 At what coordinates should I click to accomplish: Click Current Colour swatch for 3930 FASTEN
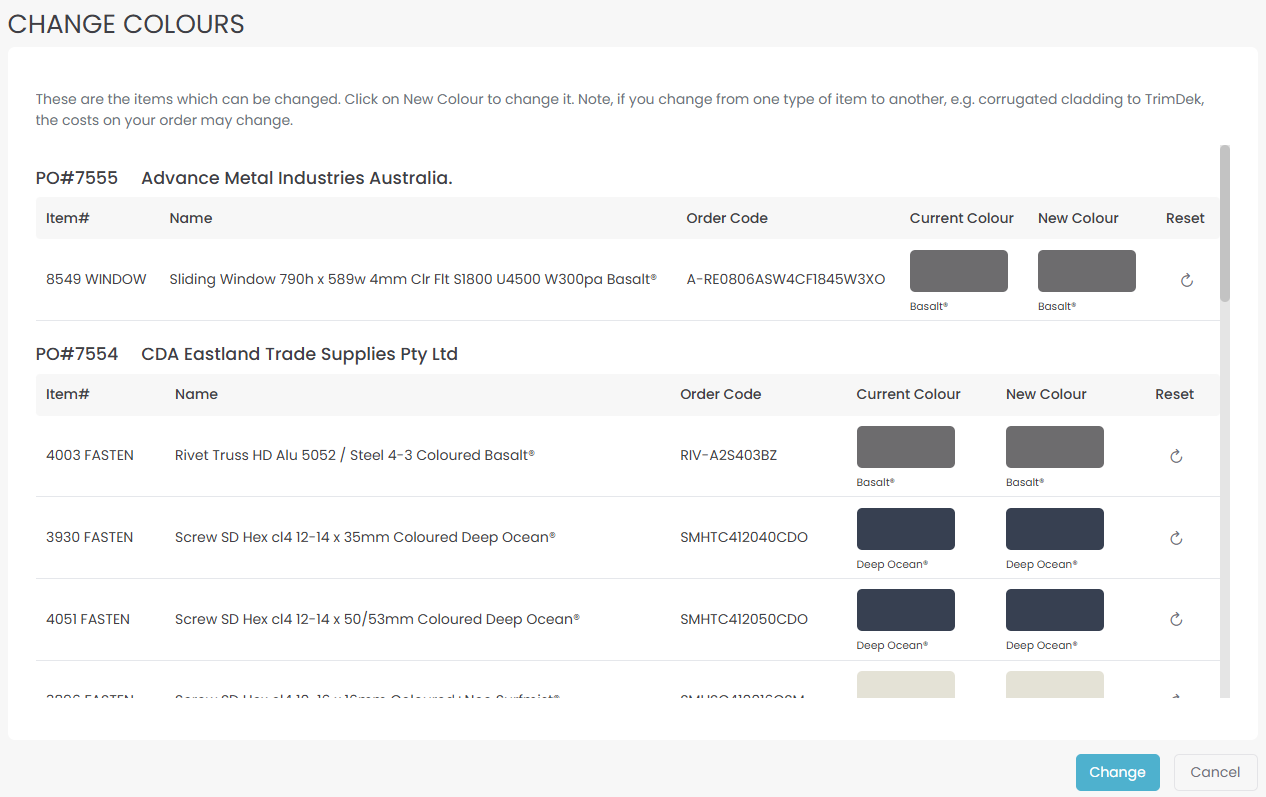tap(905, 529)
